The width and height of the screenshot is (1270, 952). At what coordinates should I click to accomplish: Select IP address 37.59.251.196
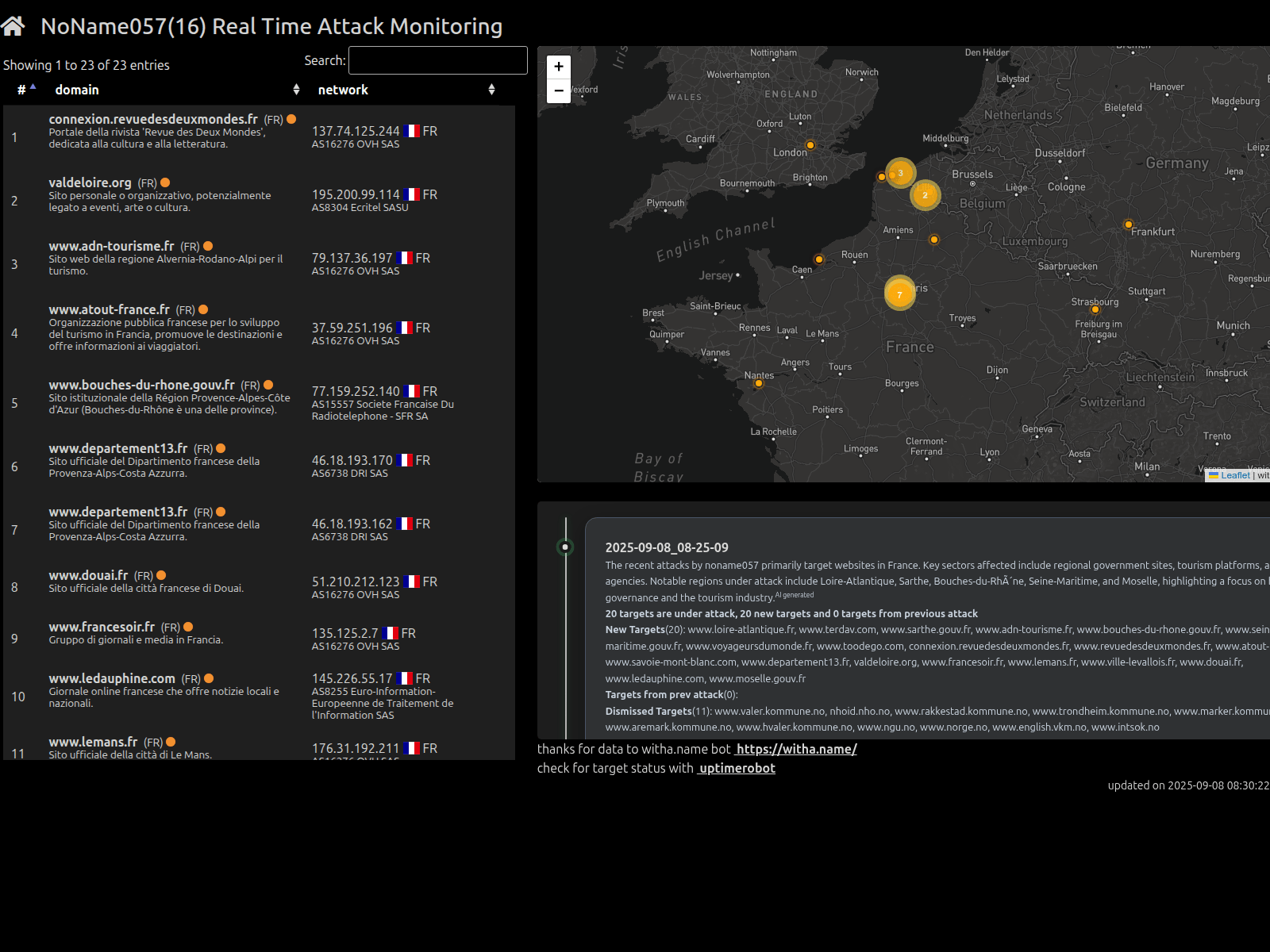tap(352, 328)
